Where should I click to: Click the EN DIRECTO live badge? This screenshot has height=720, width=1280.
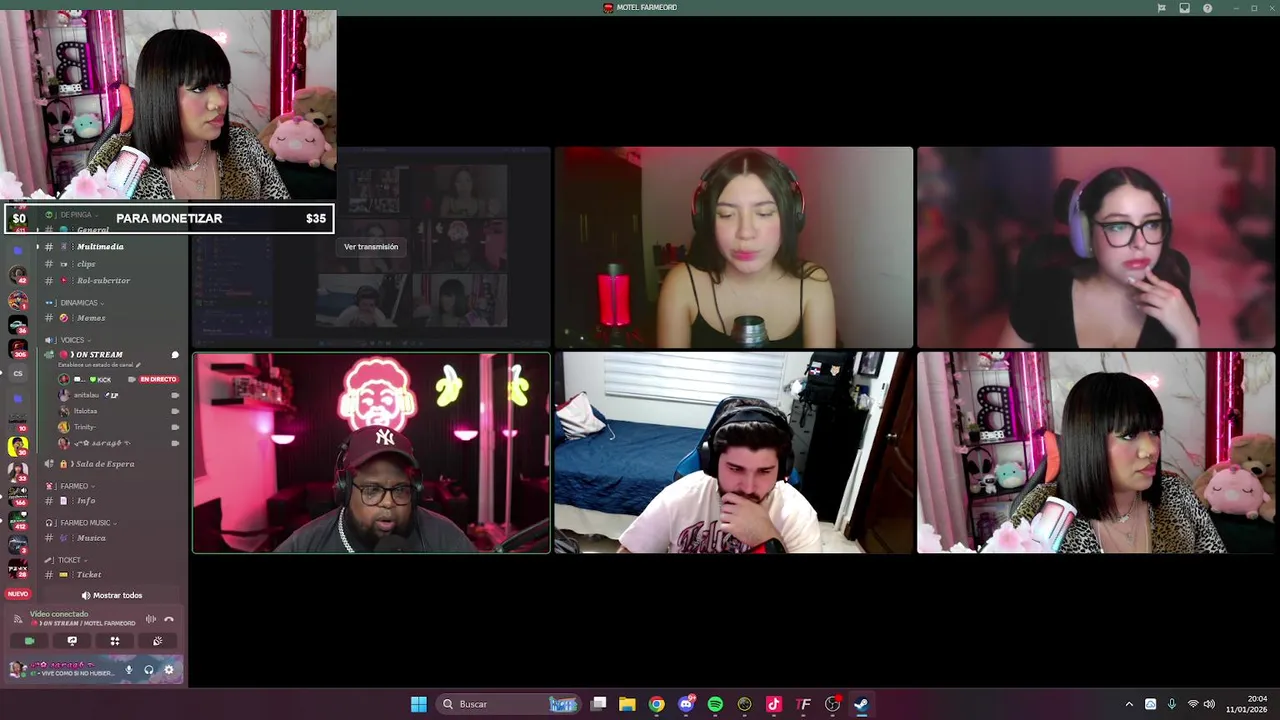pos(159,379)
